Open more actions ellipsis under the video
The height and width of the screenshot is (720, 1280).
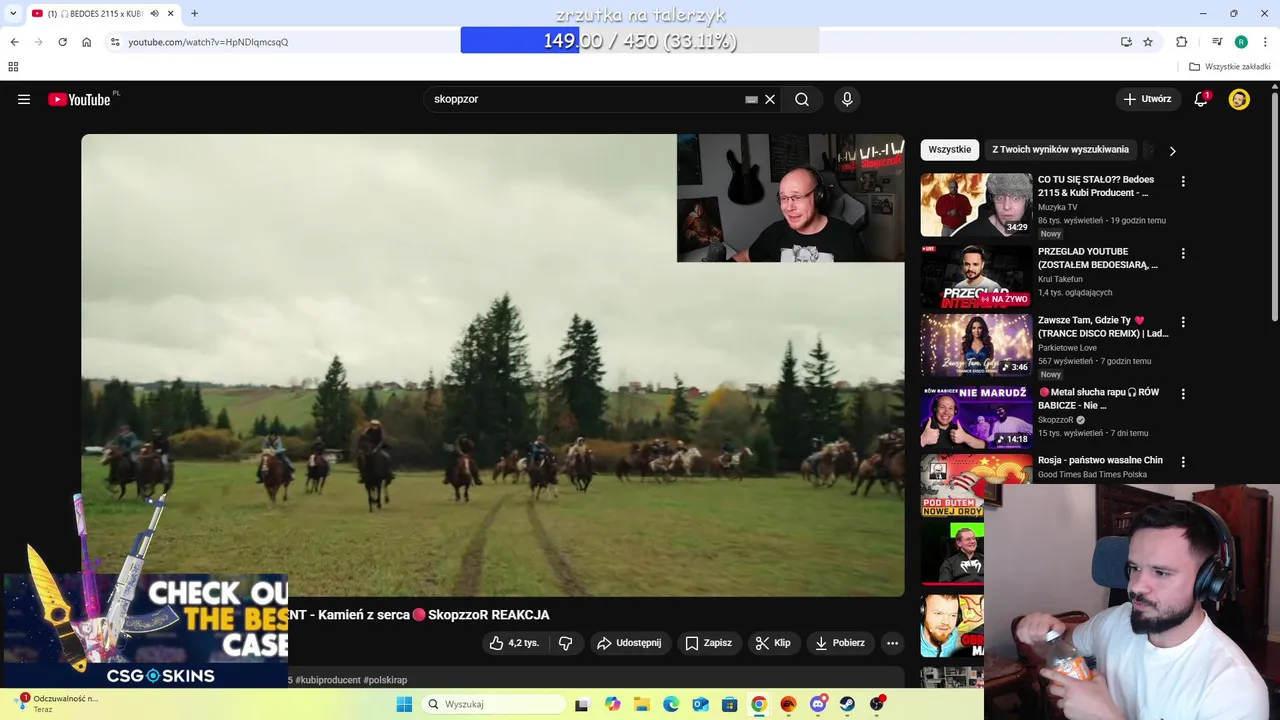point(893,643)
